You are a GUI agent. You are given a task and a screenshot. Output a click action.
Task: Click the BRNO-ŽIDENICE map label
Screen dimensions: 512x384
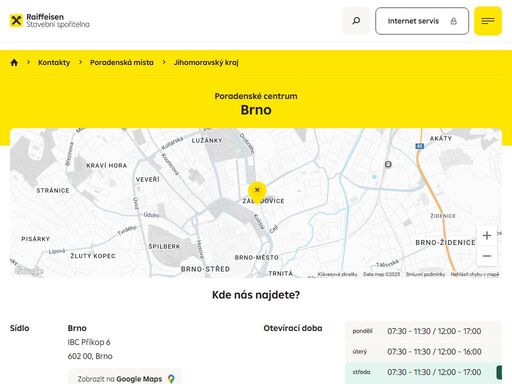tap(445, 243)
